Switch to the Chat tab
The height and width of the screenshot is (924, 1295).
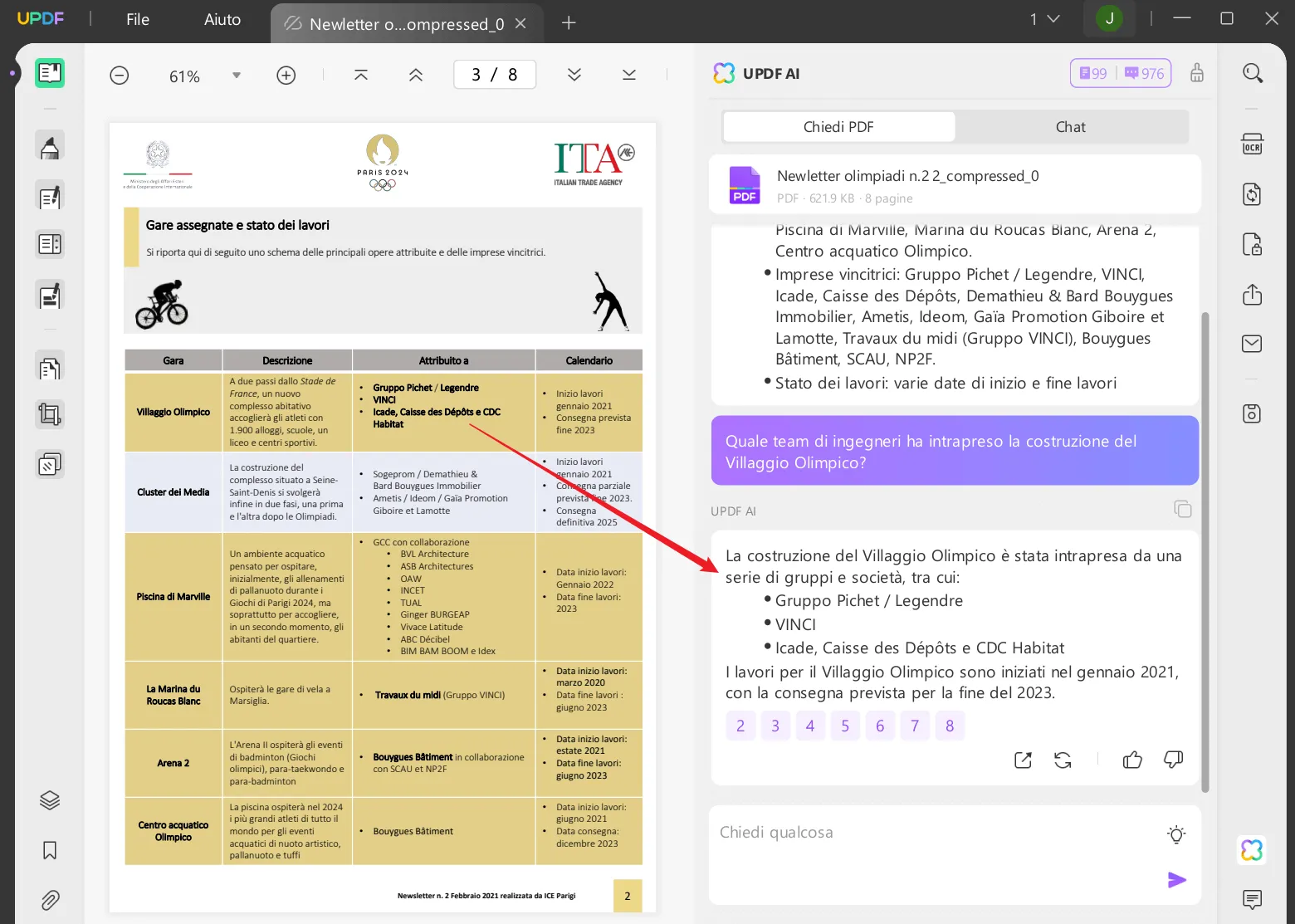click(x=1071, y=127)
